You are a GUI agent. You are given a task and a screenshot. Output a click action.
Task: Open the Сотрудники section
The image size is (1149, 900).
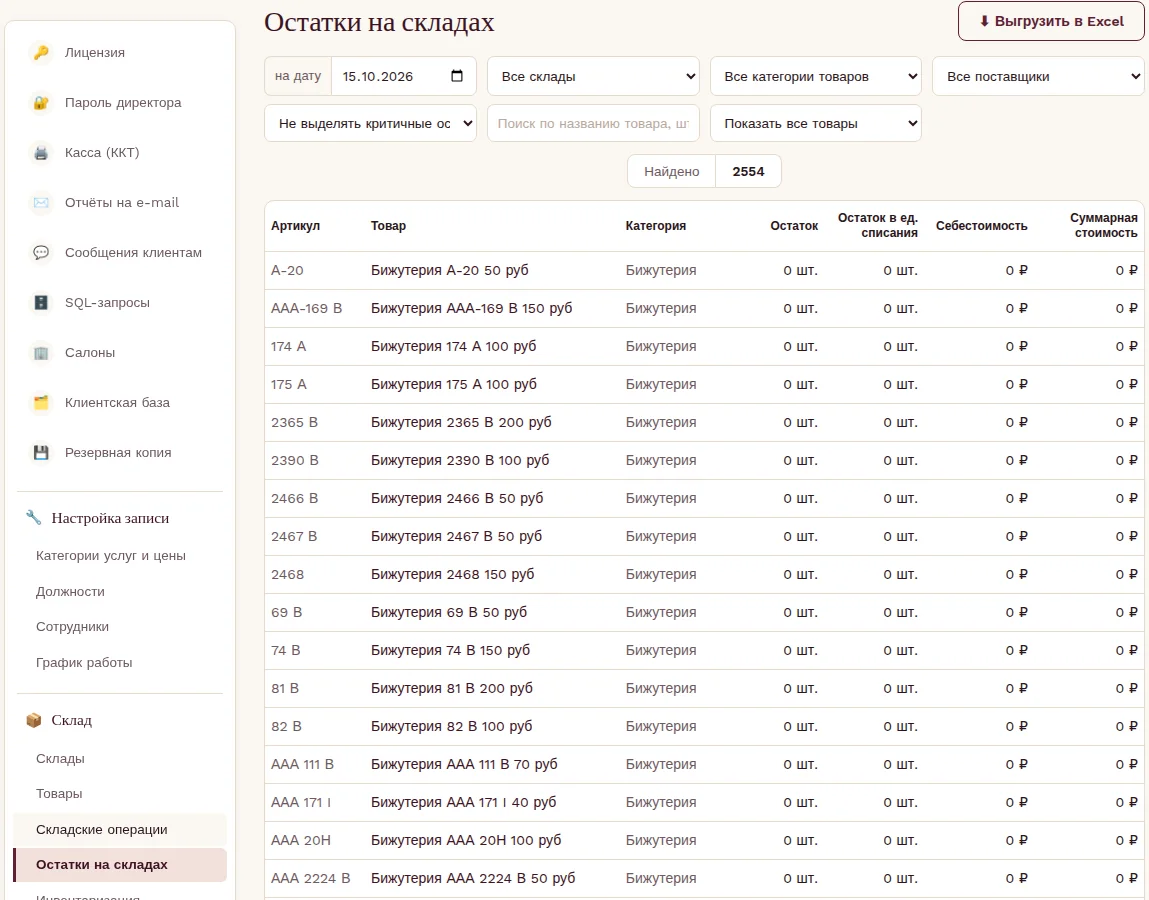click(x=73, y=627)
